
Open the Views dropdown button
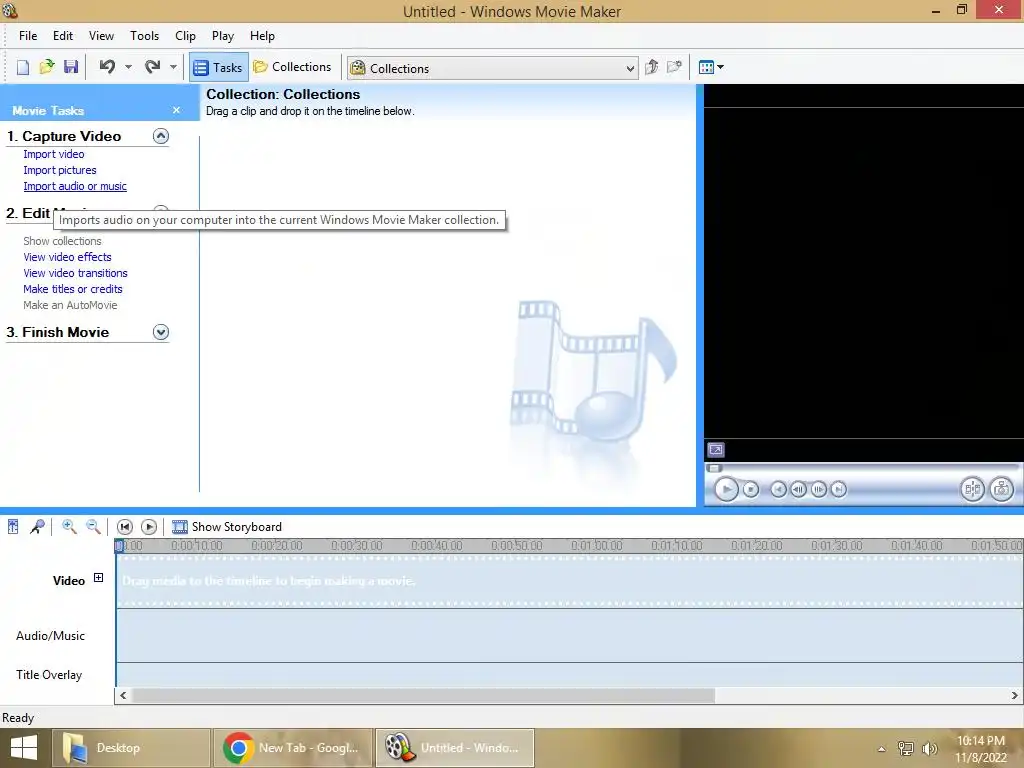pyautogui.click(x=711, y=67)
